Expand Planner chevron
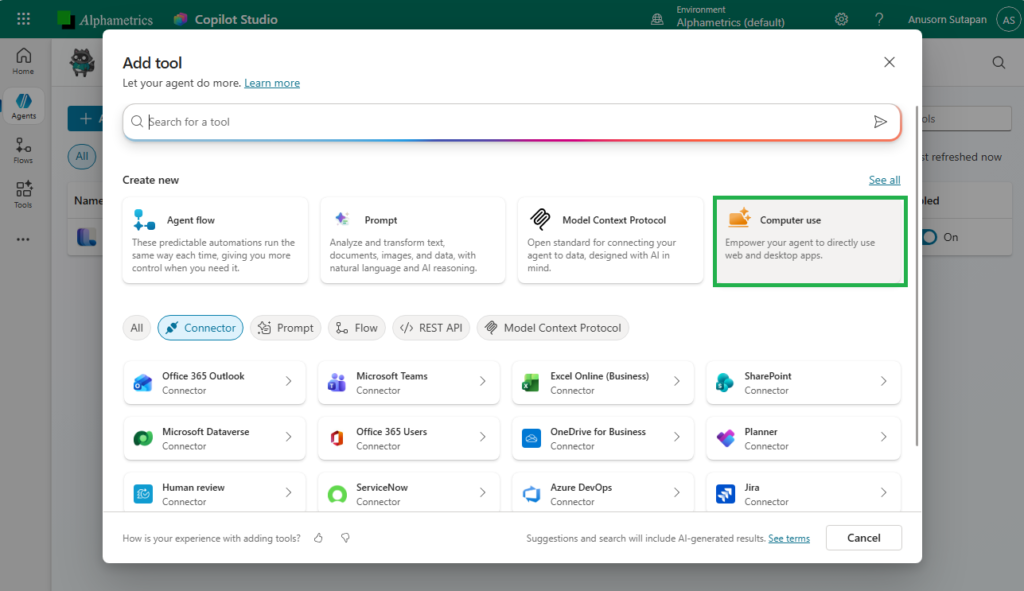Viewport: 1024px width, 591px height. (884, 437)
